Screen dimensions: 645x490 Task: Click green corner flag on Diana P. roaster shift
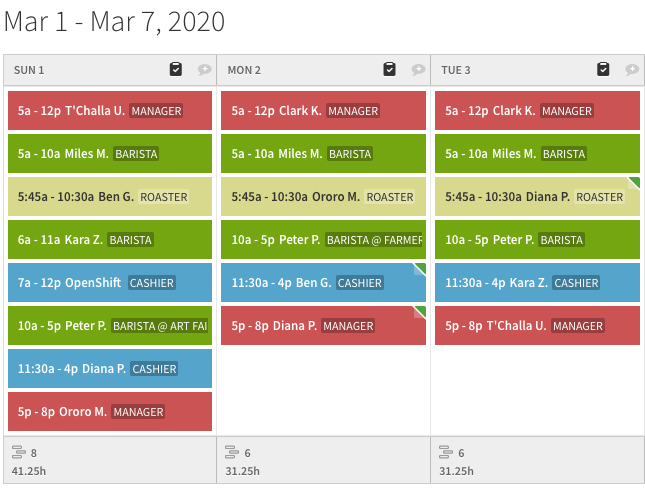click(634, 183)
